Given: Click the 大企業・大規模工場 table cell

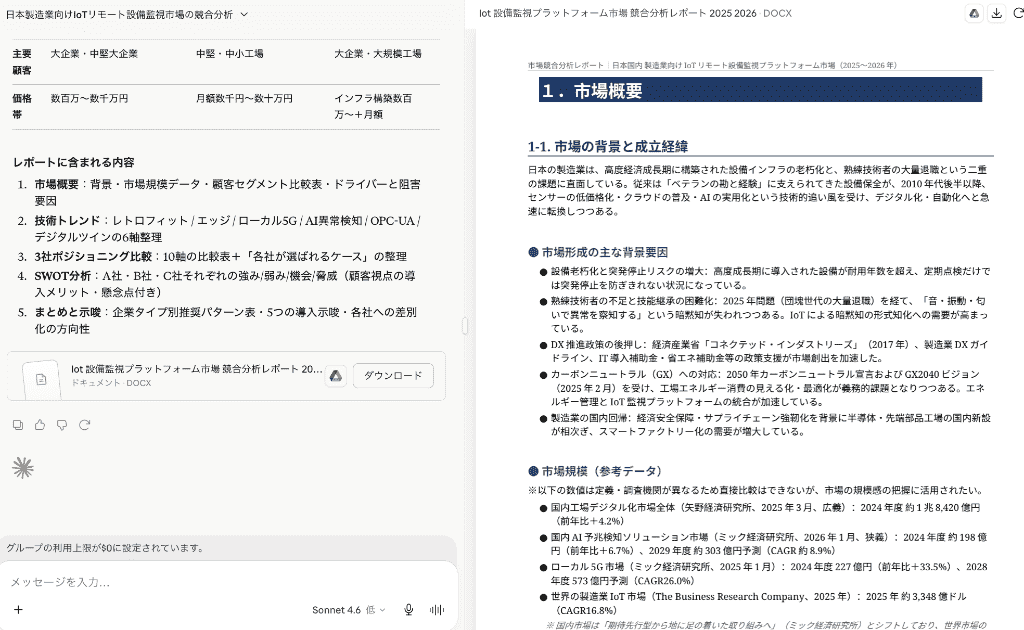Looking at the screenshot, I should pos(377,54).
